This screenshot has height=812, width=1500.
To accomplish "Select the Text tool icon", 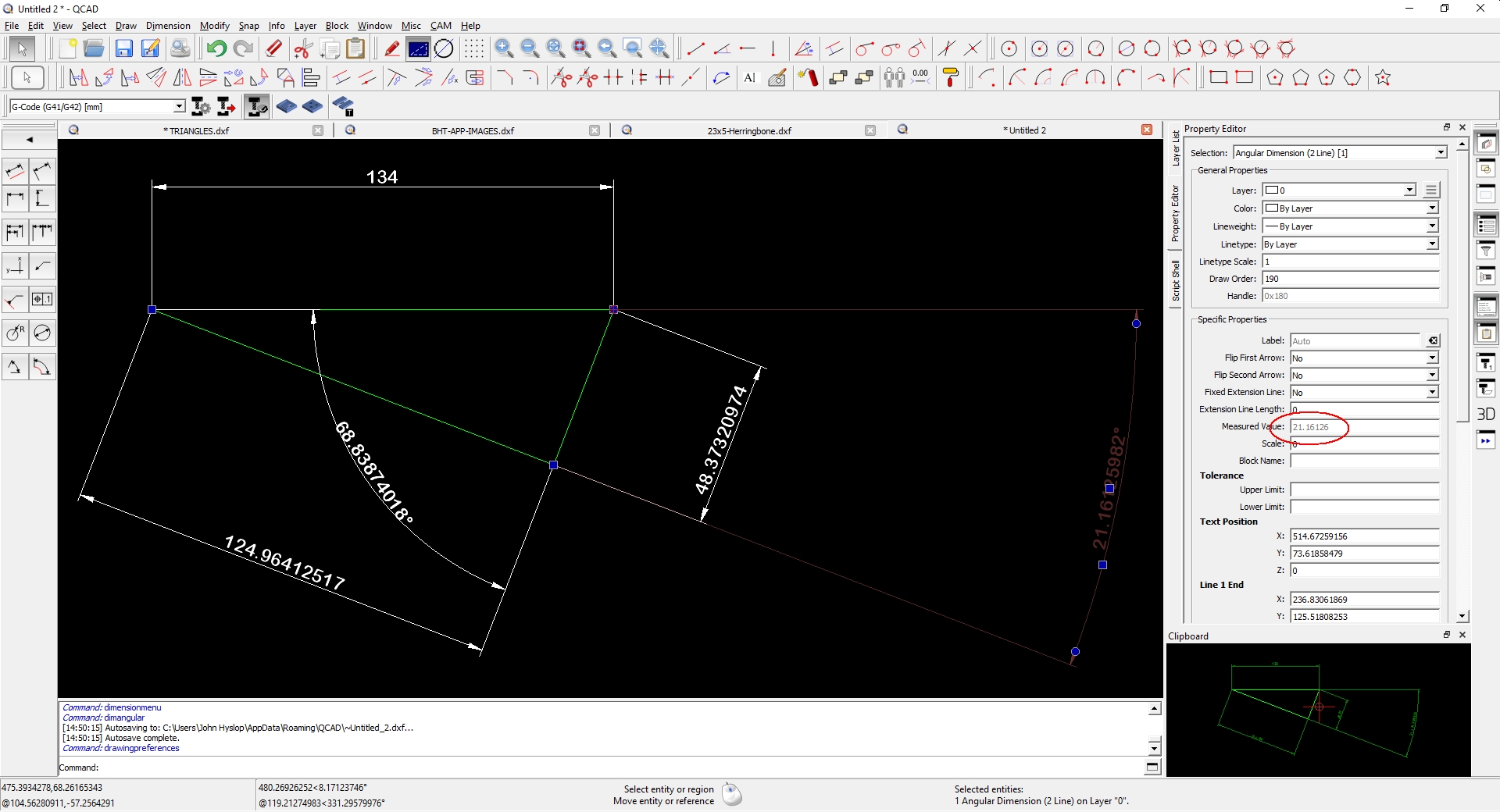I will [x=750, y=77].
